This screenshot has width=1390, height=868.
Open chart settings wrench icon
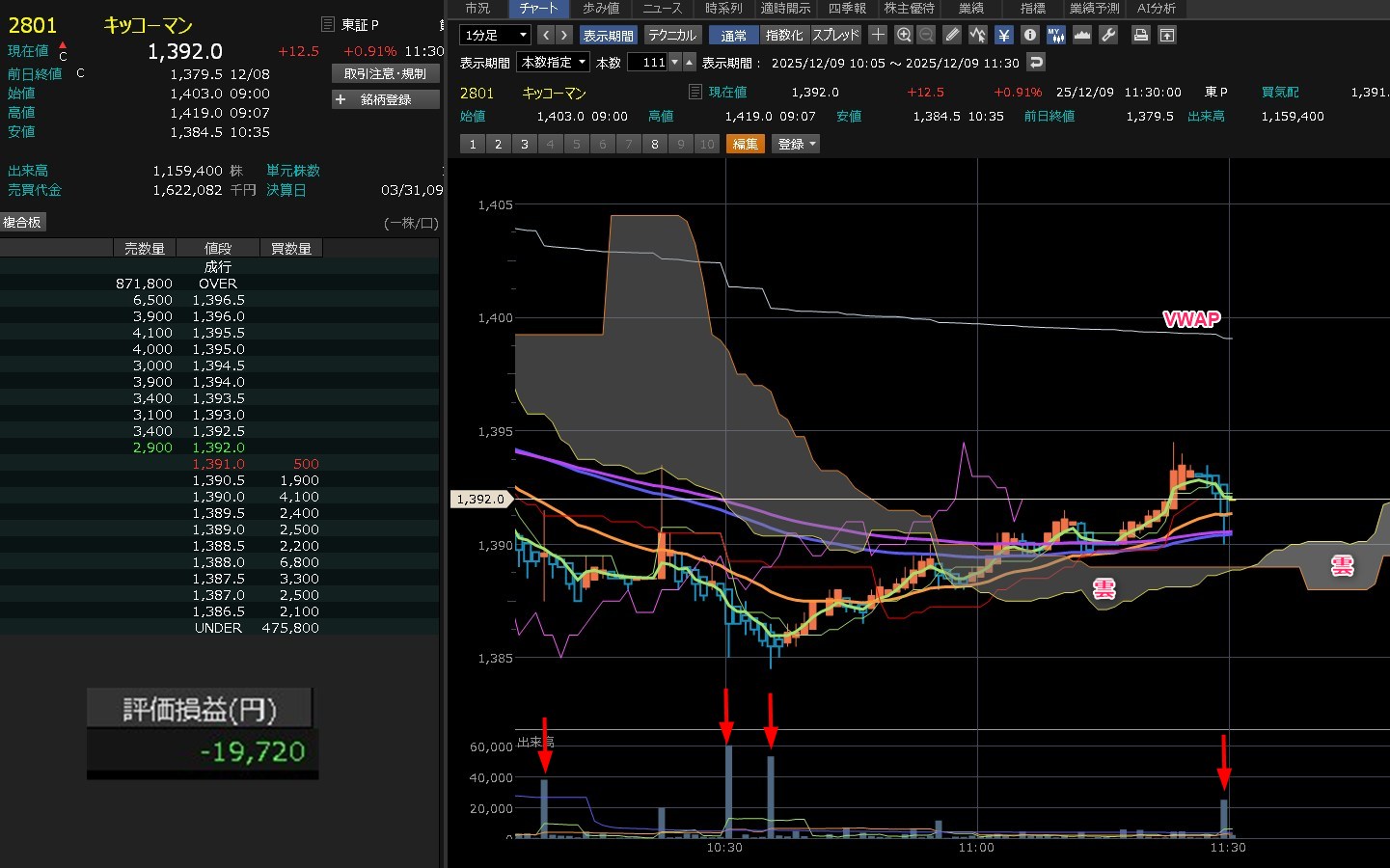pos(1108,35)
